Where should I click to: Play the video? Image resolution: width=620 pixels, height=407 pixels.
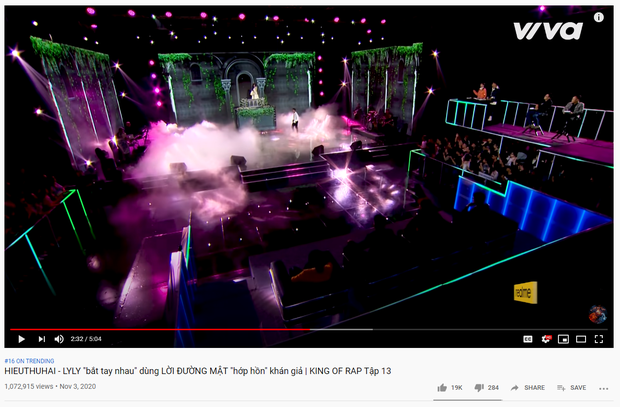pos(21,339)
